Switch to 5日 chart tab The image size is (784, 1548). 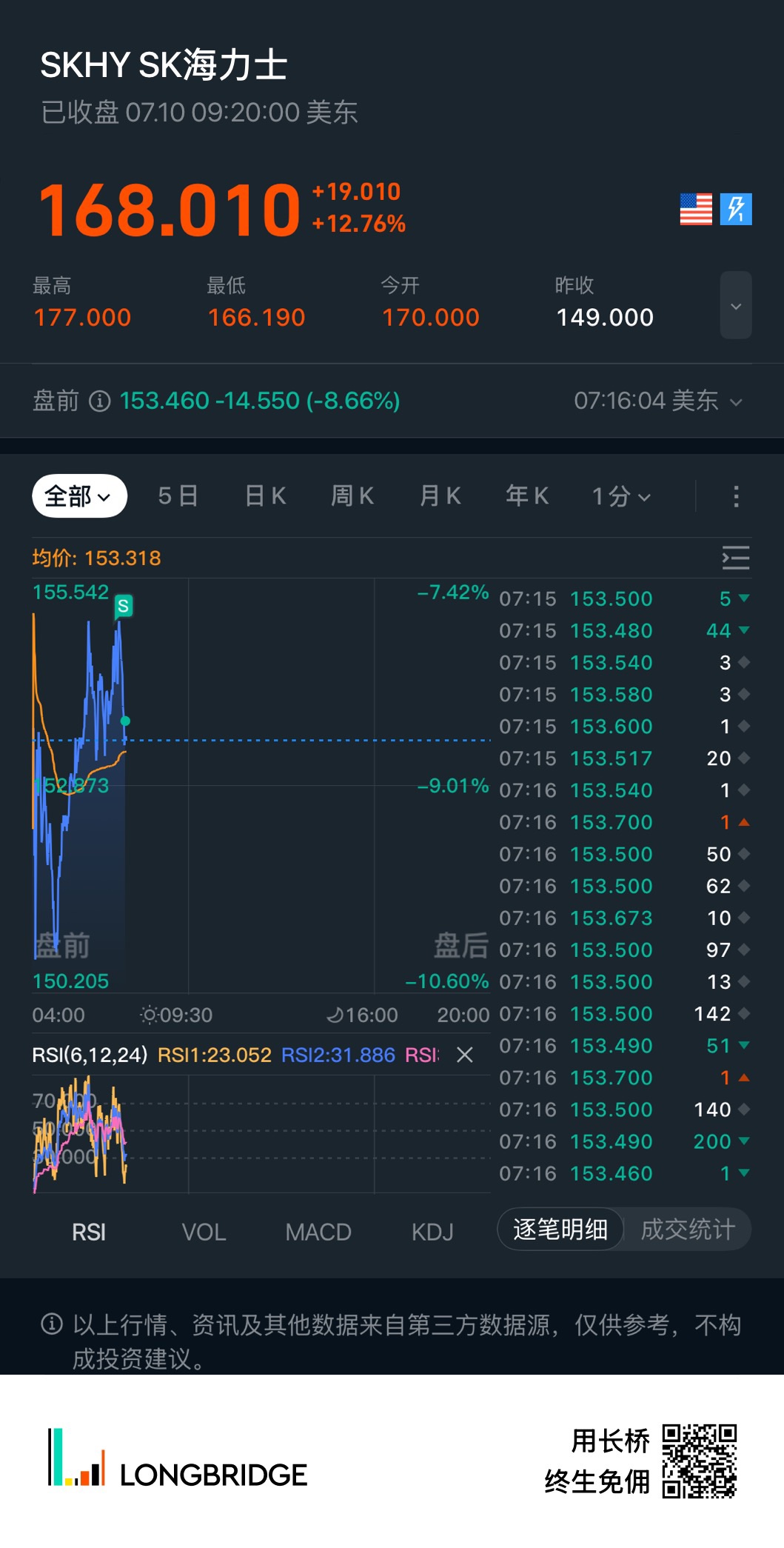(178, 496)
